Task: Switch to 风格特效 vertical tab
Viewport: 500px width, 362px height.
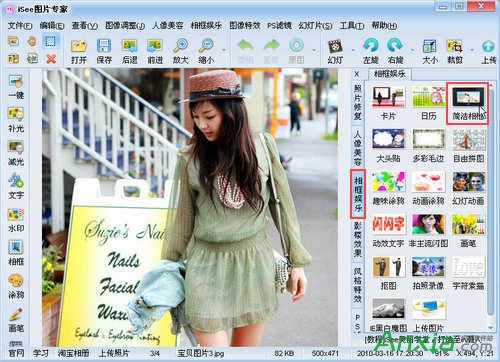Action: tap(358, 285)
